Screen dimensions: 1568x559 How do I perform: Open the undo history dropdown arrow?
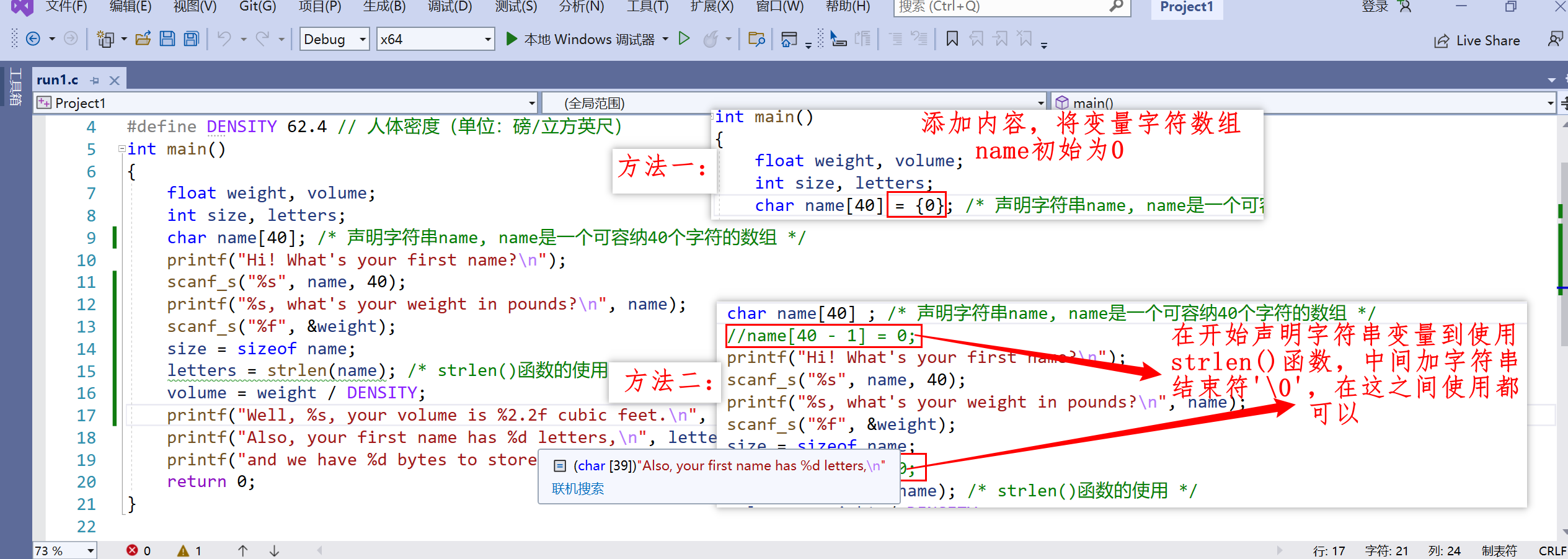coord(244,39)
